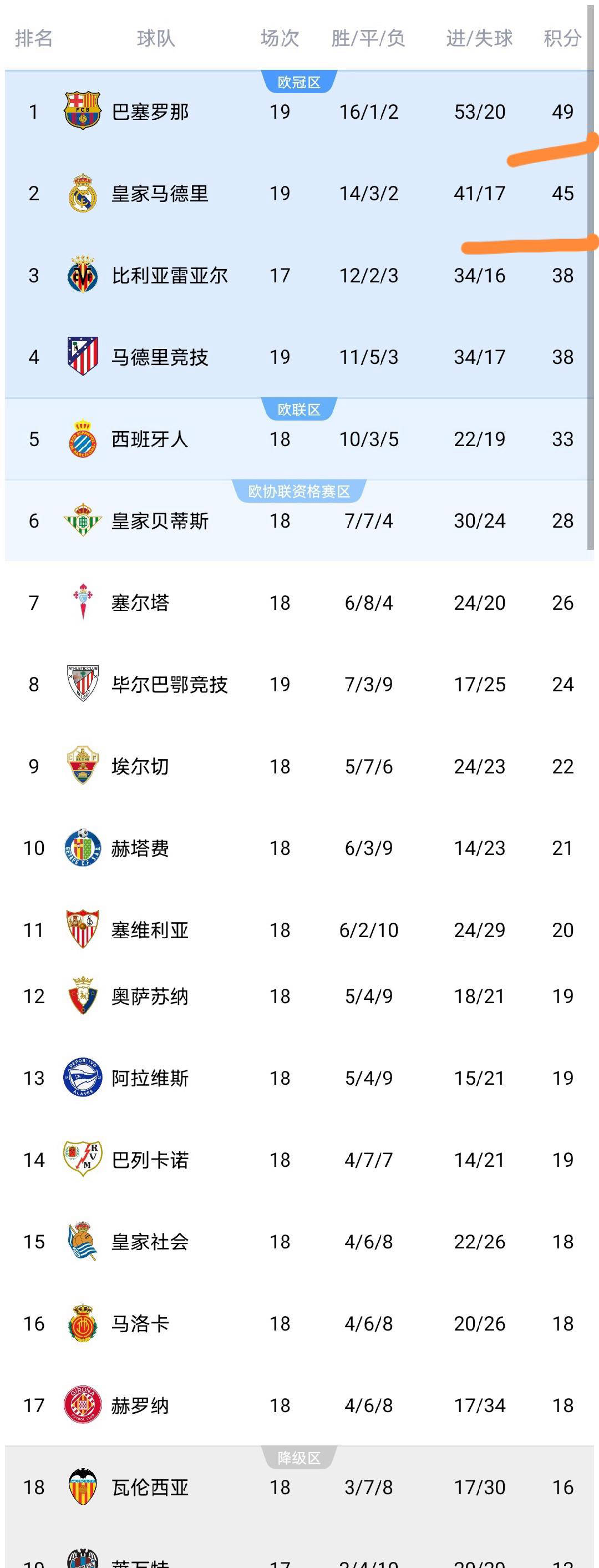This screenshot has width=599, height=1568.
Task: Tap the Barcelona club crest
Action: coord(82,111)
